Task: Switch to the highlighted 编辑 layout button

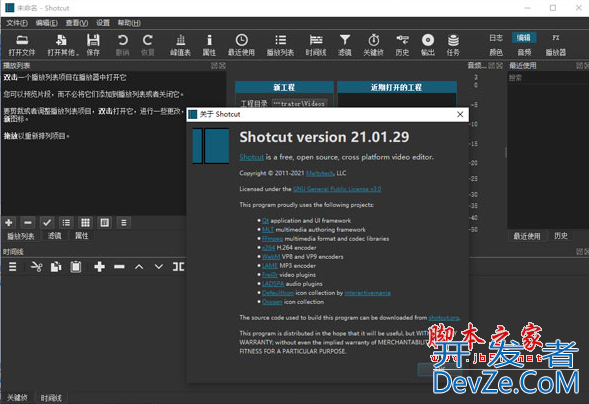Action: (524, 38)
